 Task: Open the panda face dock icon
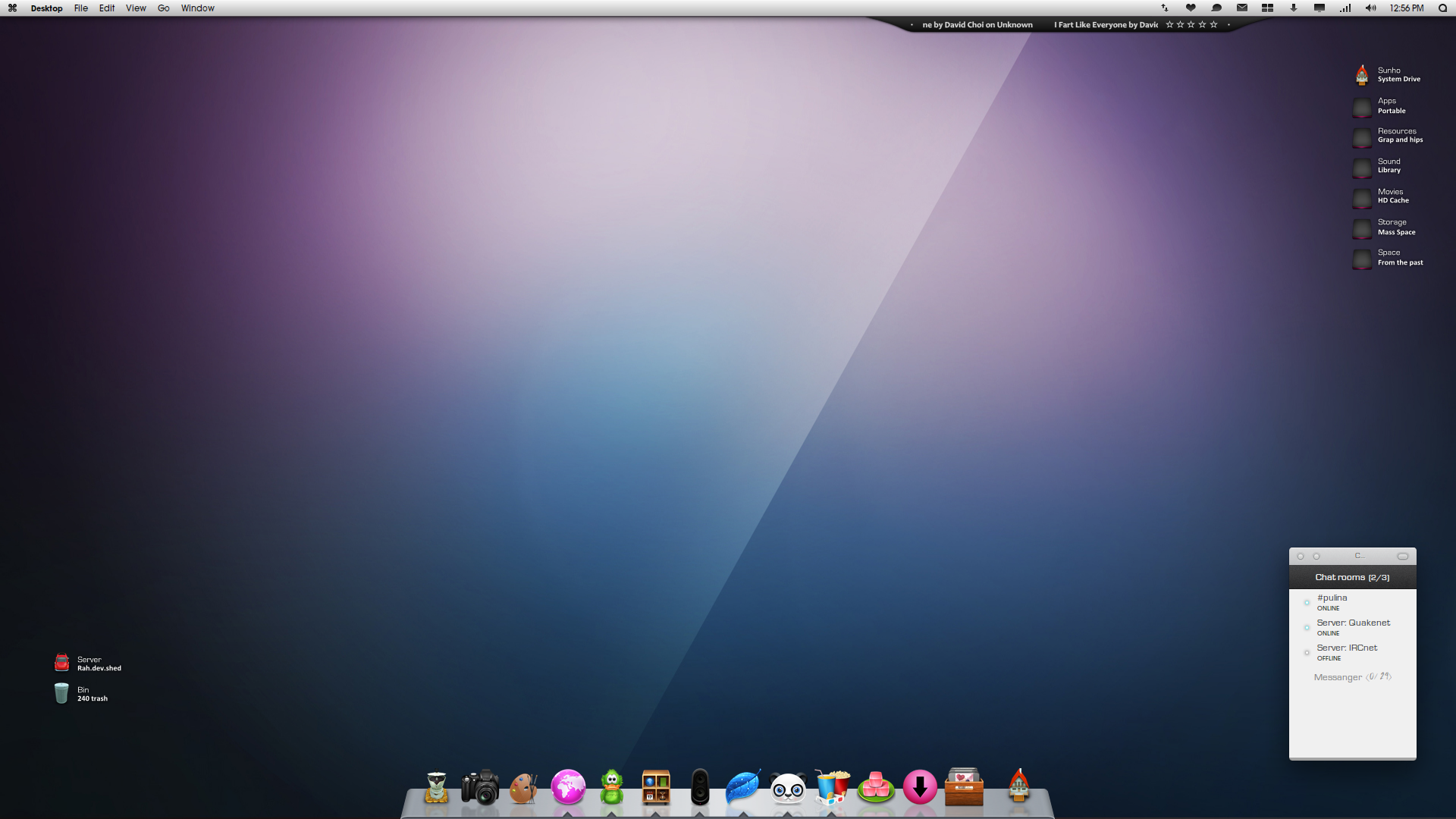pyautogui.click(x=788, y=788)
